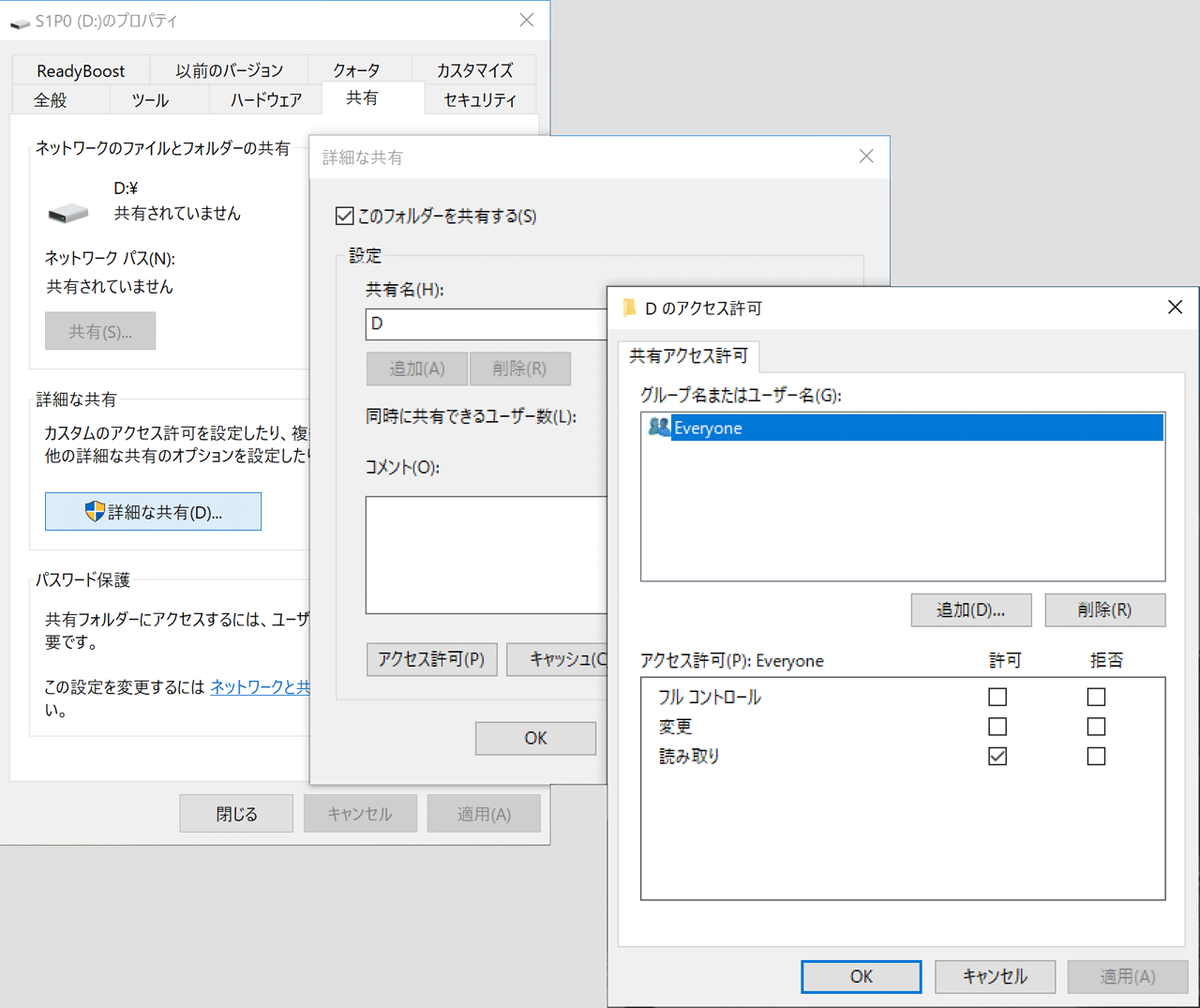Switch to the ReadyBoost tab
Screen dimensions: 1200x1008
81,70
